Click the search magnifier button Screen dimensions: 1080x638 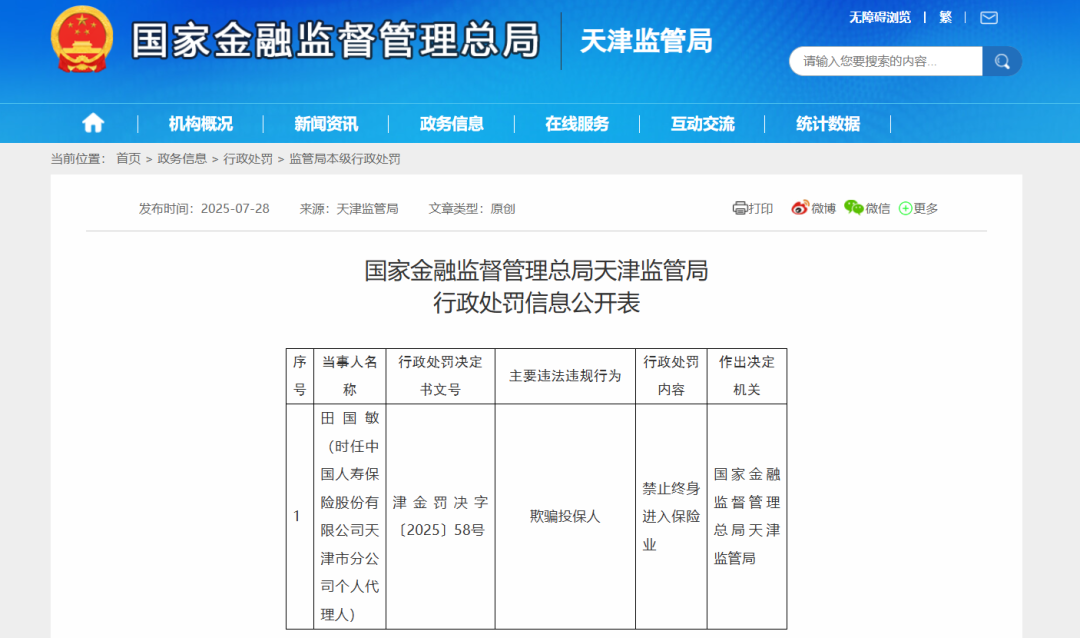pos(1002,61)
